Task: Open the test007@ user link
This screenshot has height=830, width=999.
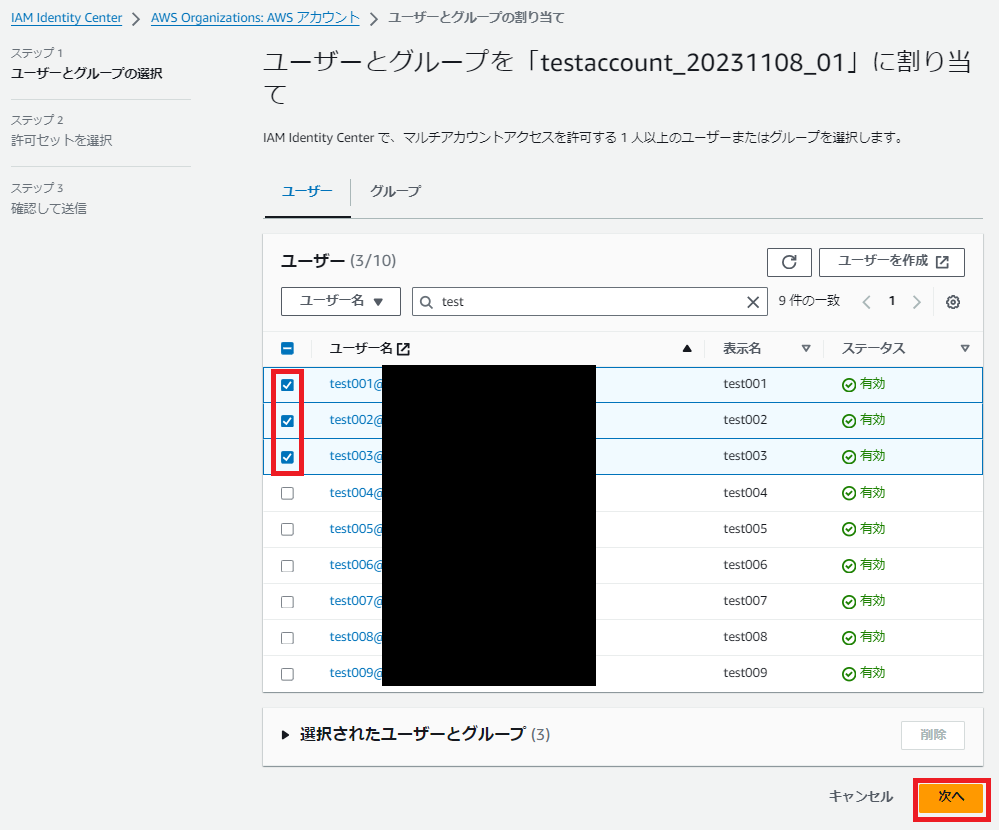Action: coord(356,601)
